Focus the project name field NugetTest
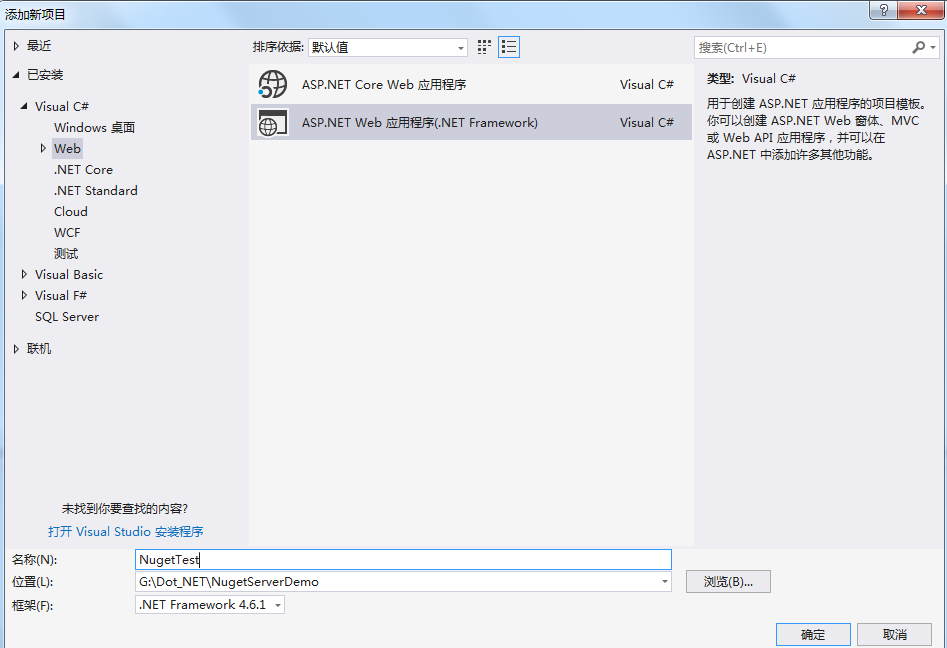Image resolution: width=947 pixels, height=648 pixels. tap(403, 559)
